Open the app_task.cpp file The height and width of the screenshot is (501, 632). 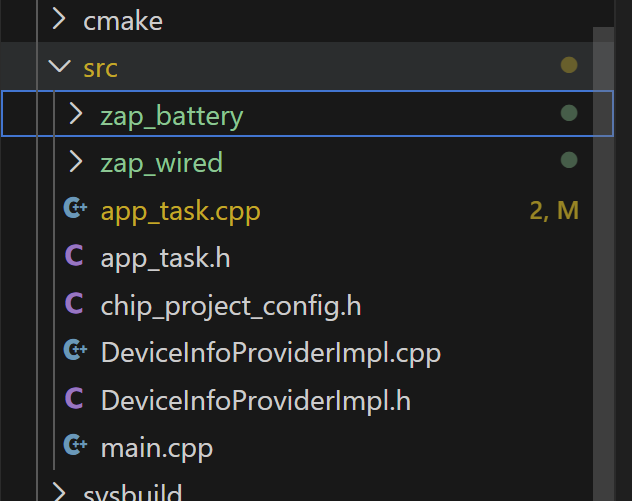(x=180, y=211)
